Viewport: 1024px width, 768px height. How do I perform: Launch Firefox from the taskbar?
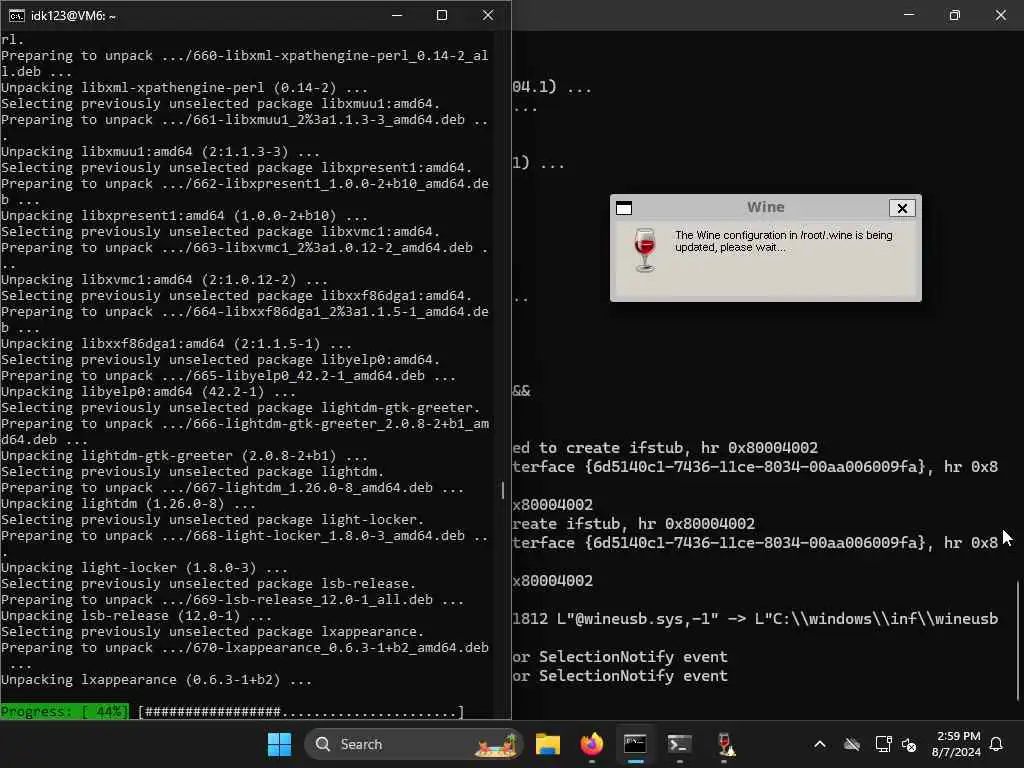click(x=592, y=744)
